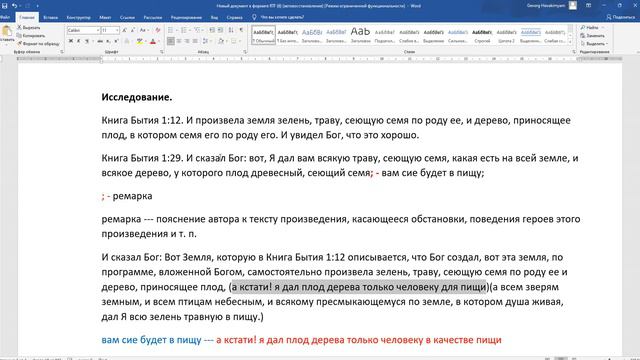Activate Формат по образцу format painter
640x360 pixels.
click(38, 43)
